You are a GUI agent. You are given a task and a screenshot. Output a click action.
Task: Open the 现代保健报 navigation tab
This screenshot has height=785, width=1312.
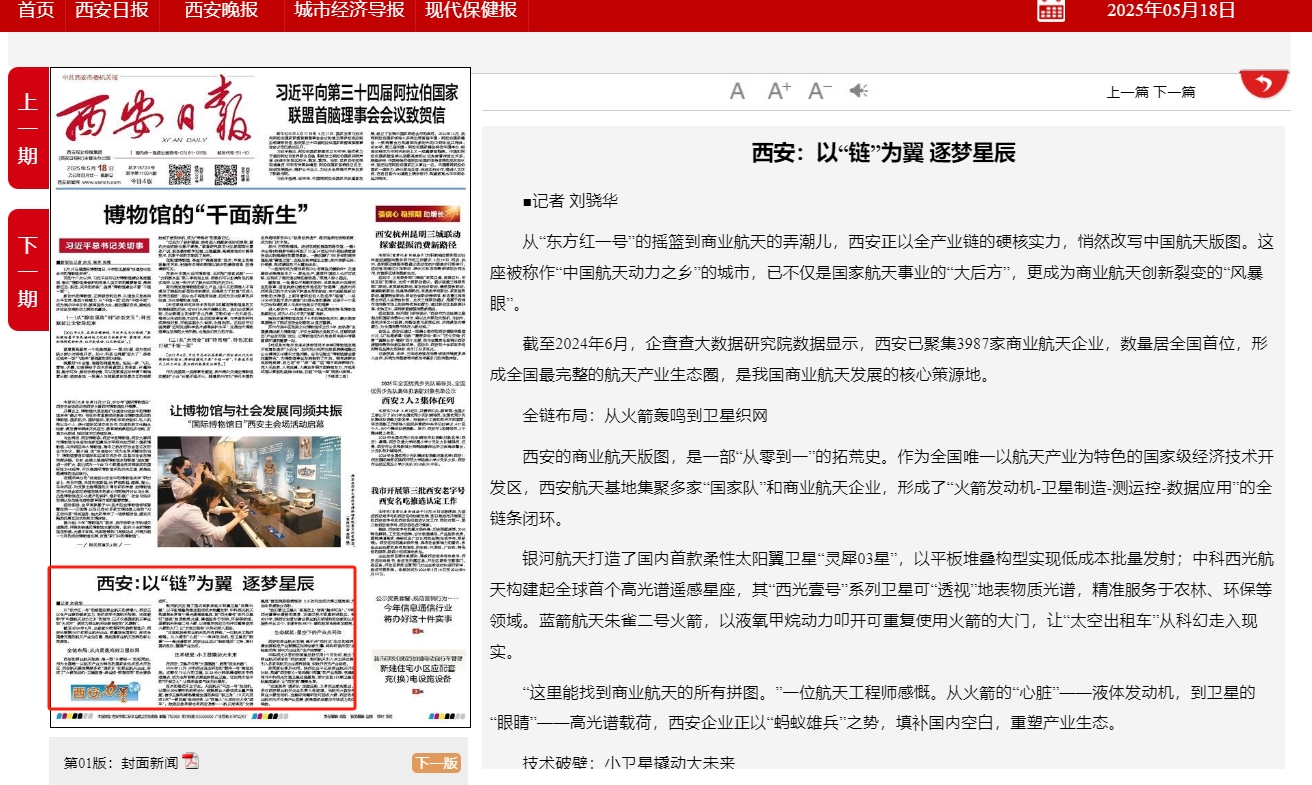(471, 10)
